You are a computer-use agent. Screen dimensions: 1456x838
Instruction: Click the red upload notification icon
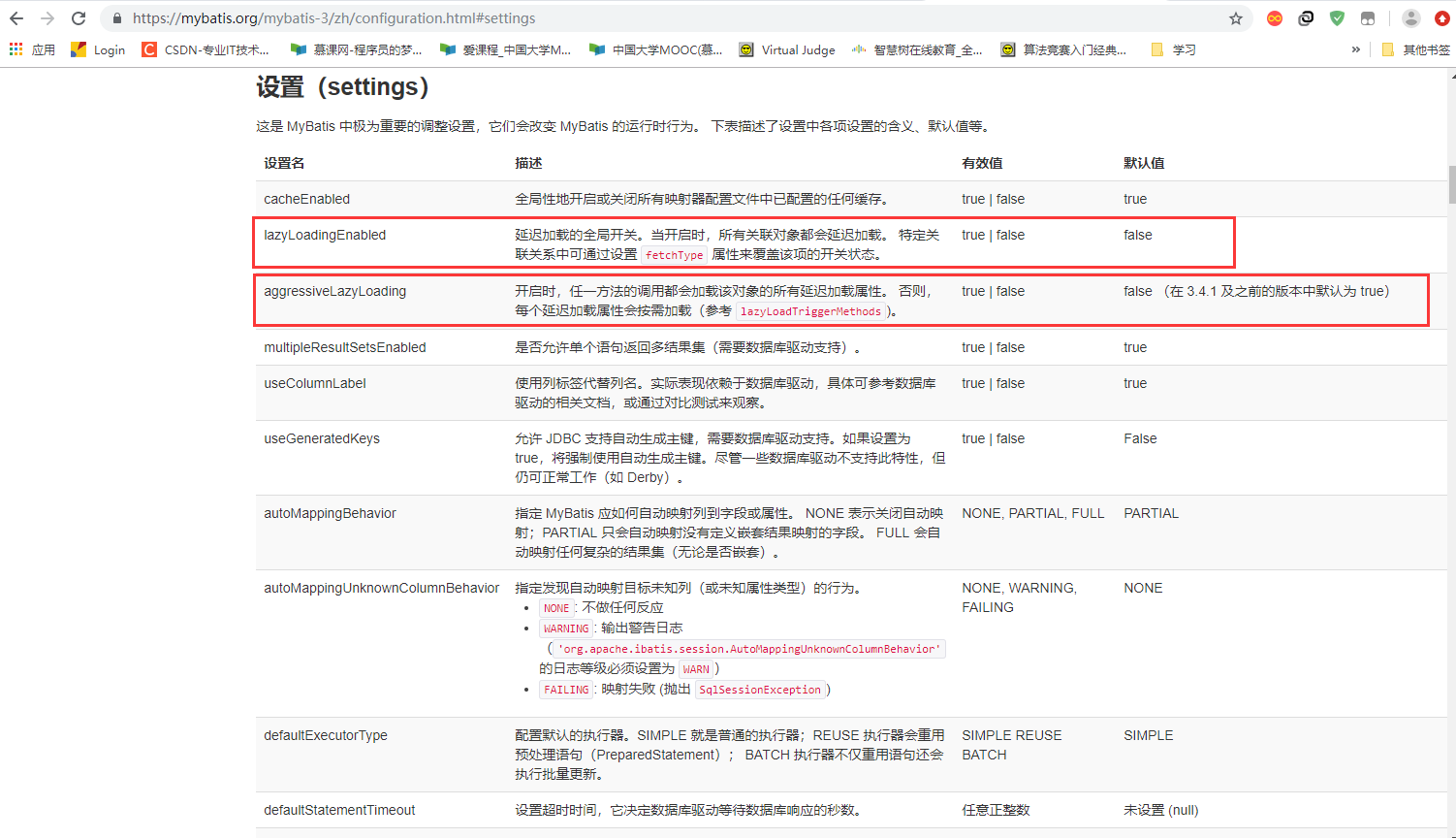[1441, 17]
